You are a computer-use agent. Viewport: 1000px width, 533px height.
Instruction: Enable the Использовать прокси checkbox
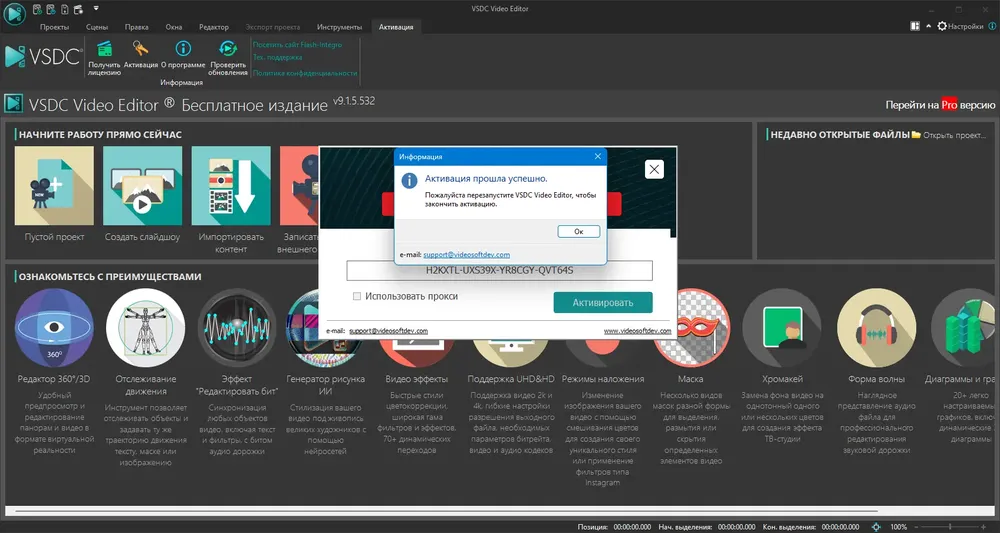point(357,296)
